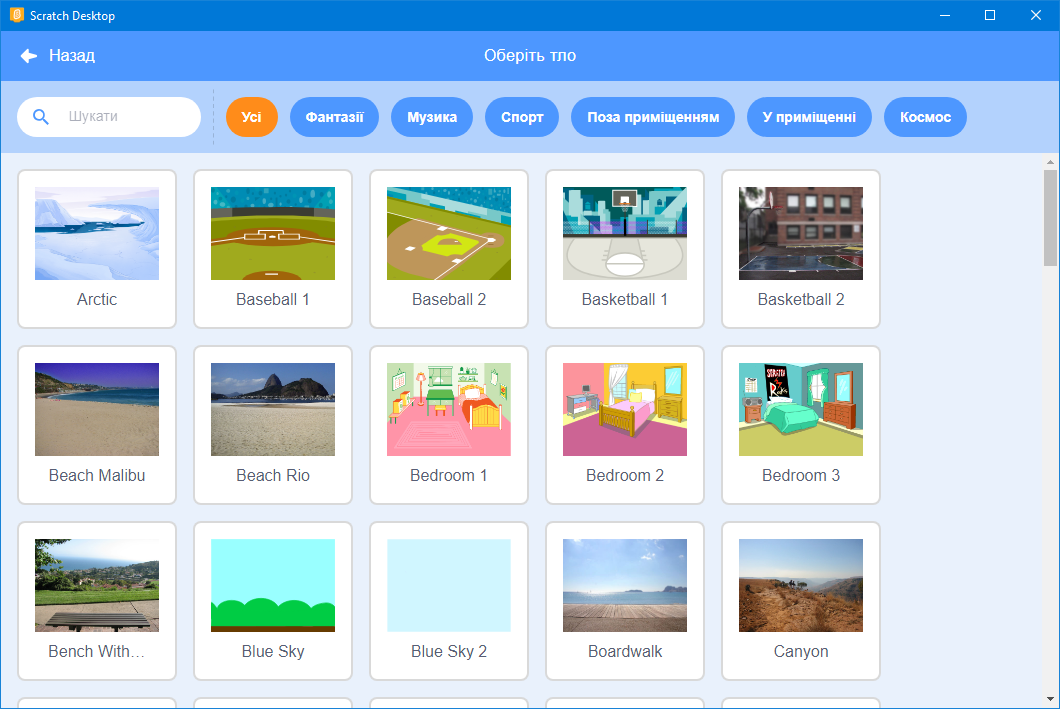The image size is (1060, 709).
Task: Click the magnifier icon in search bar
Action: [41, 116]
